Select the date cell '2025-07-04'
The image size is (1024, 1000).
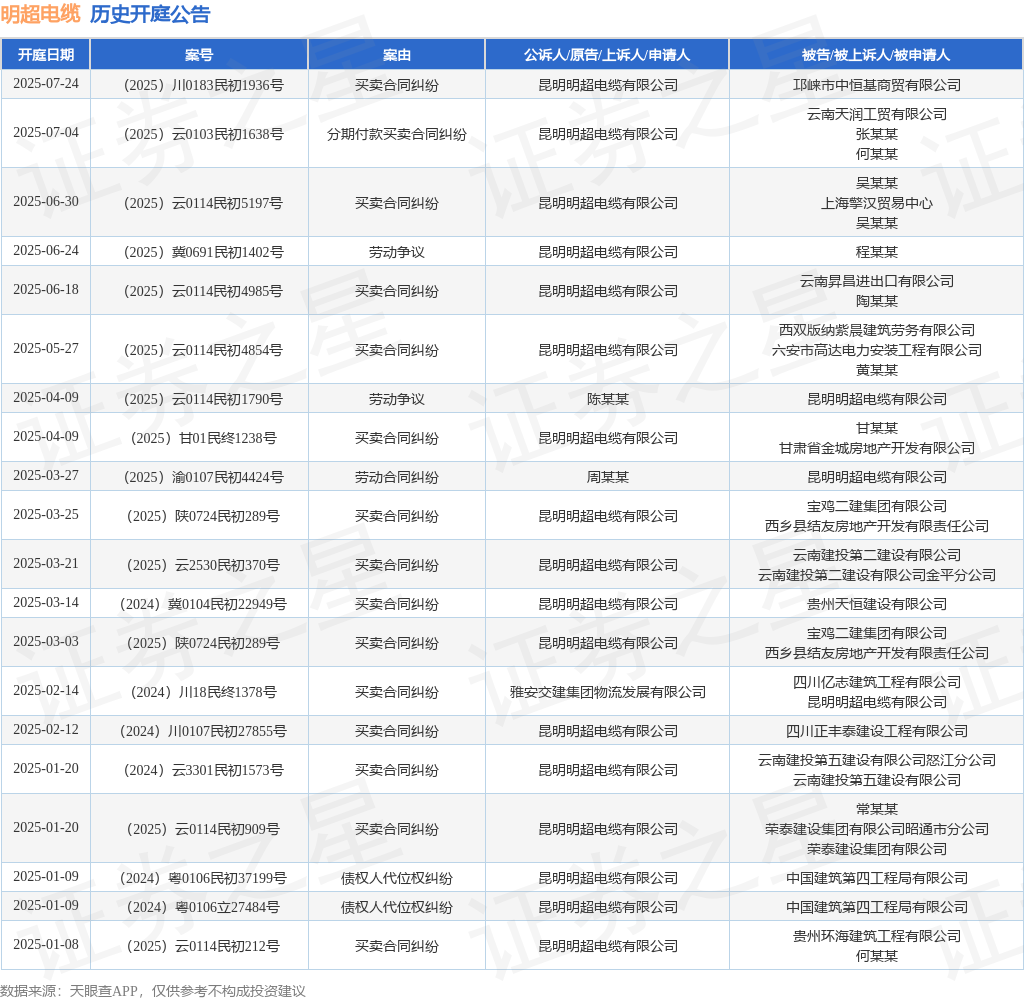click(x=46, y=133)
